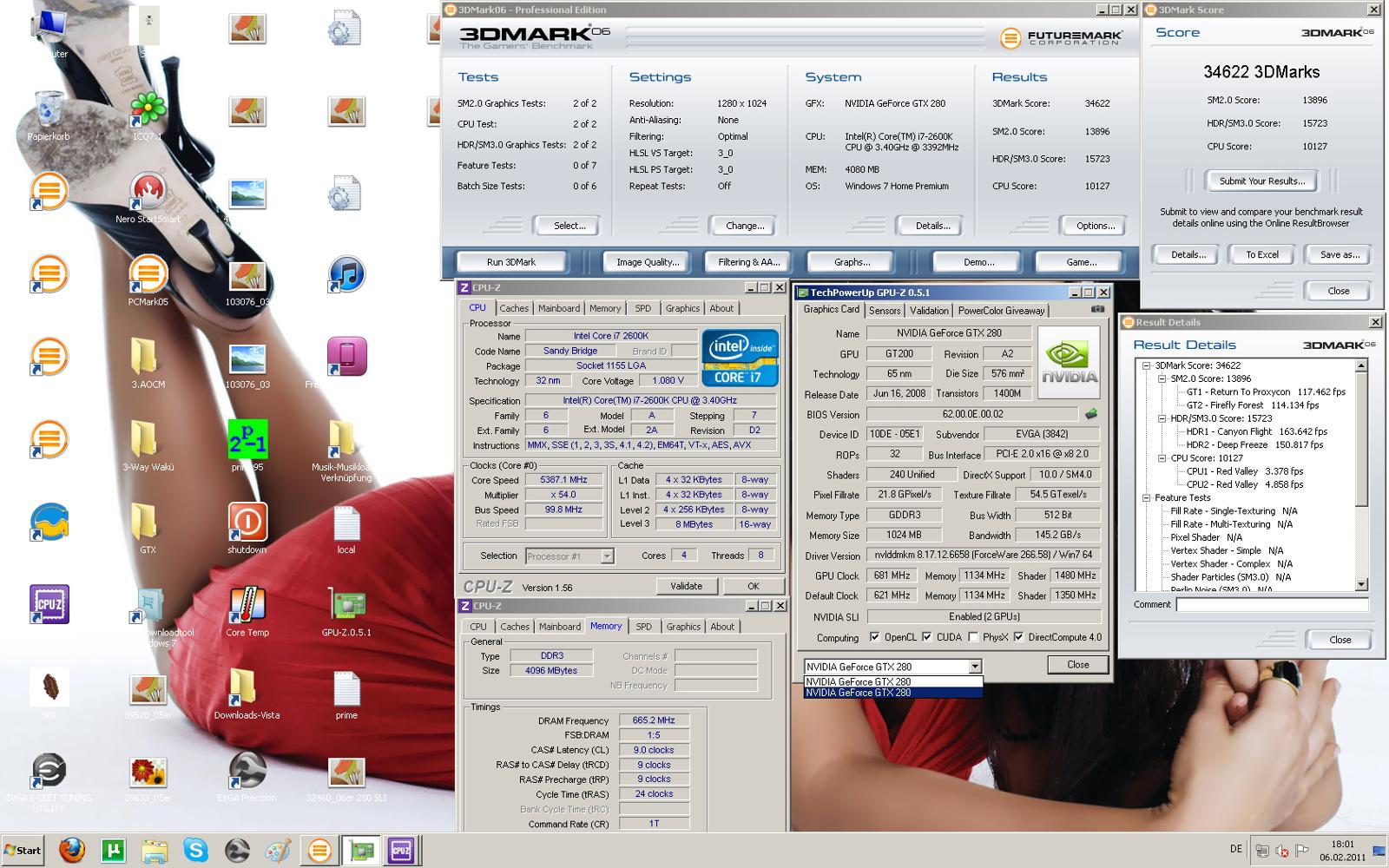Select highlighted GTX 280 entry in dropdown list
Image resolution: width=1389 pixels, height=868 pixels.
[x=893, y=693]
